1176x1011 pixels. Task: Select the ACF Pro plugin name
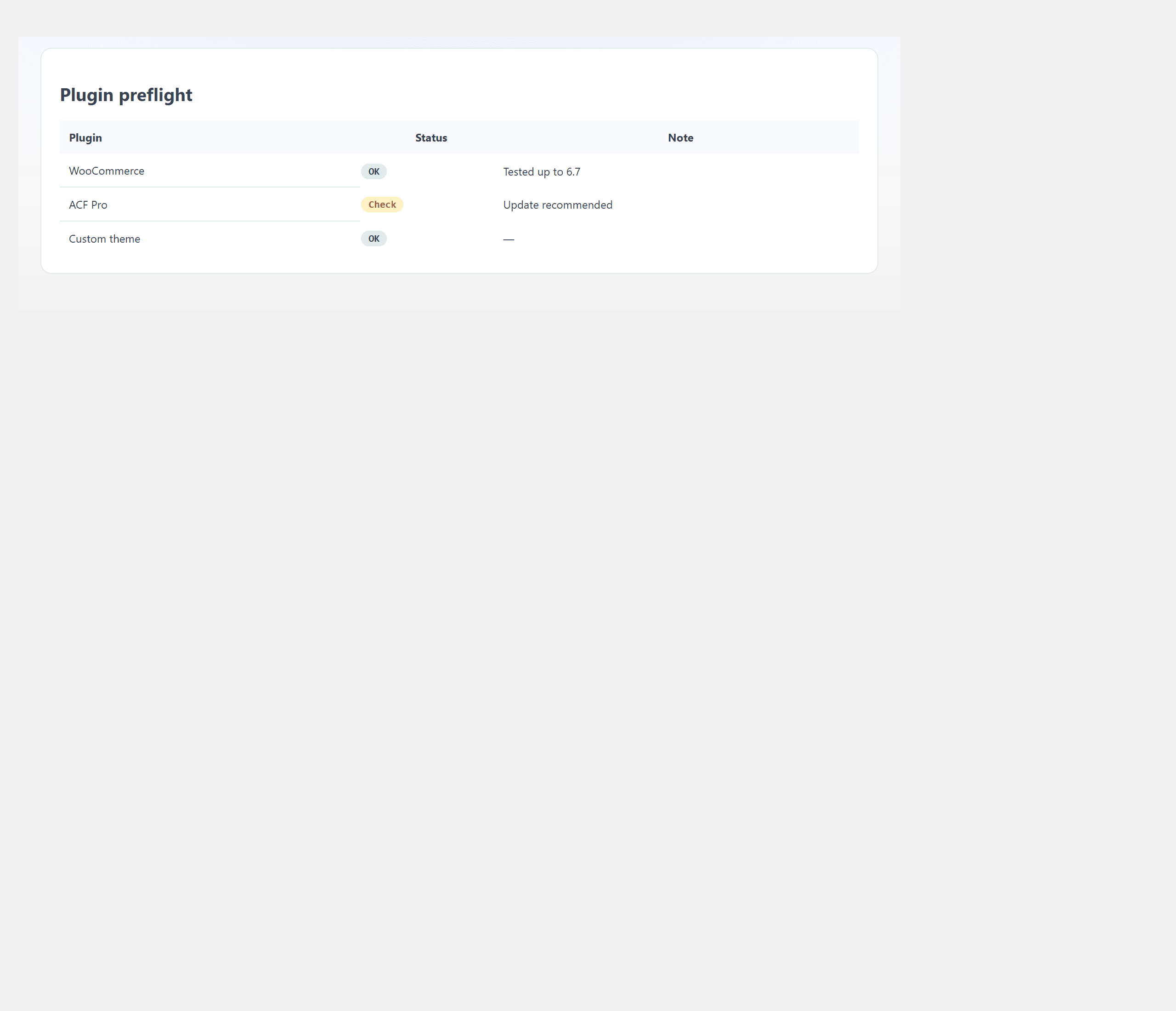pos(88,205)
